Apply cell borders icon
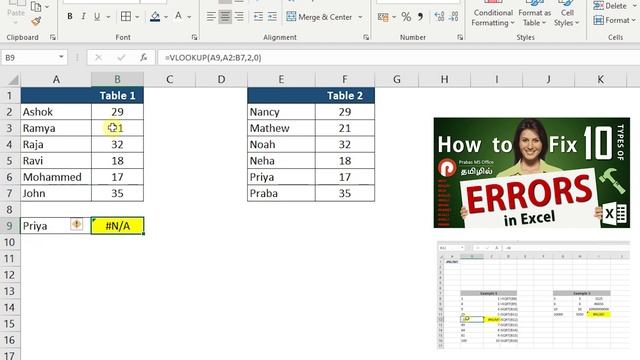The height and width of the screenshot is (360, 640). tap(126, 17)
